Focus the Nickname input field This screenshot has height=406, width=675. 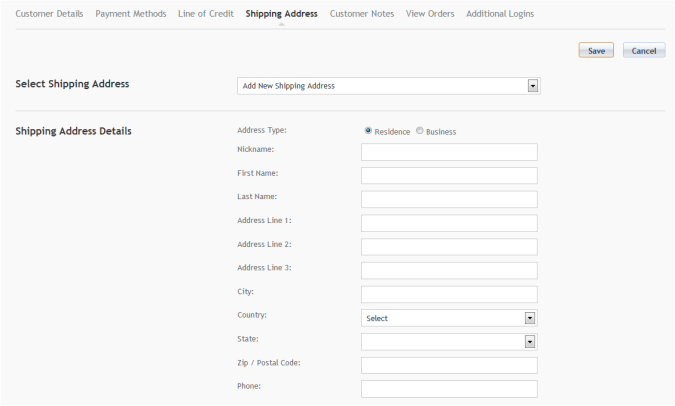coord(449,152)
